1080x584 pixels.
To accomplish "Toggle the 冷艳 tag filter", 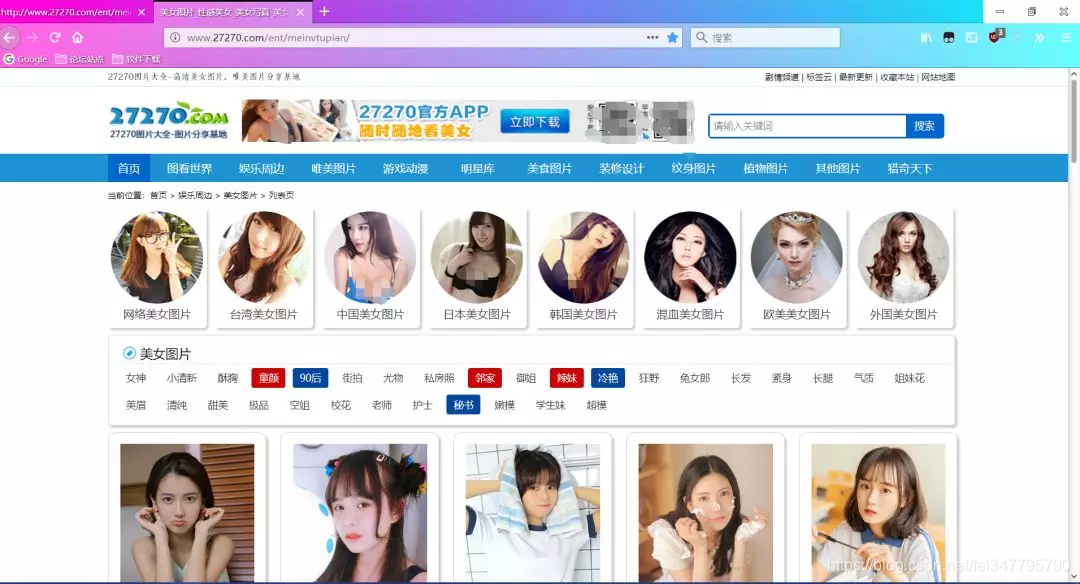I will coord(609,378).
